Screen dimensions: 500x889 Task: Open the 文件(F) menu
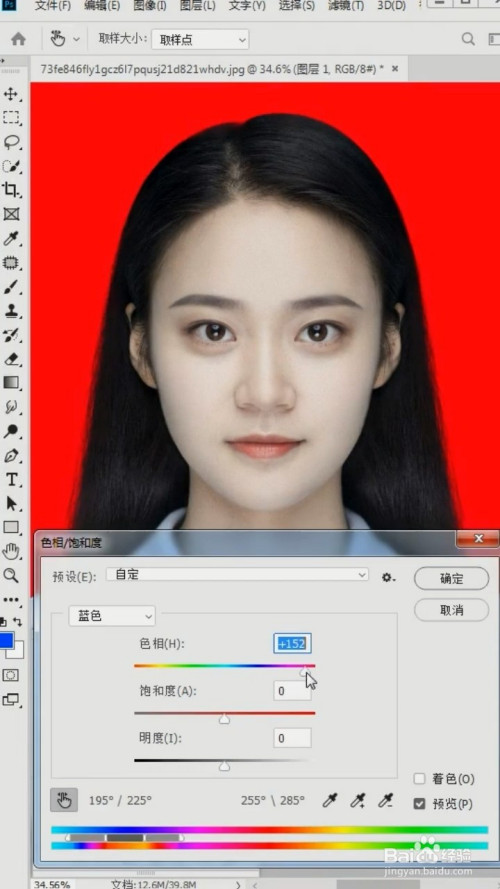tap(53, 6)
